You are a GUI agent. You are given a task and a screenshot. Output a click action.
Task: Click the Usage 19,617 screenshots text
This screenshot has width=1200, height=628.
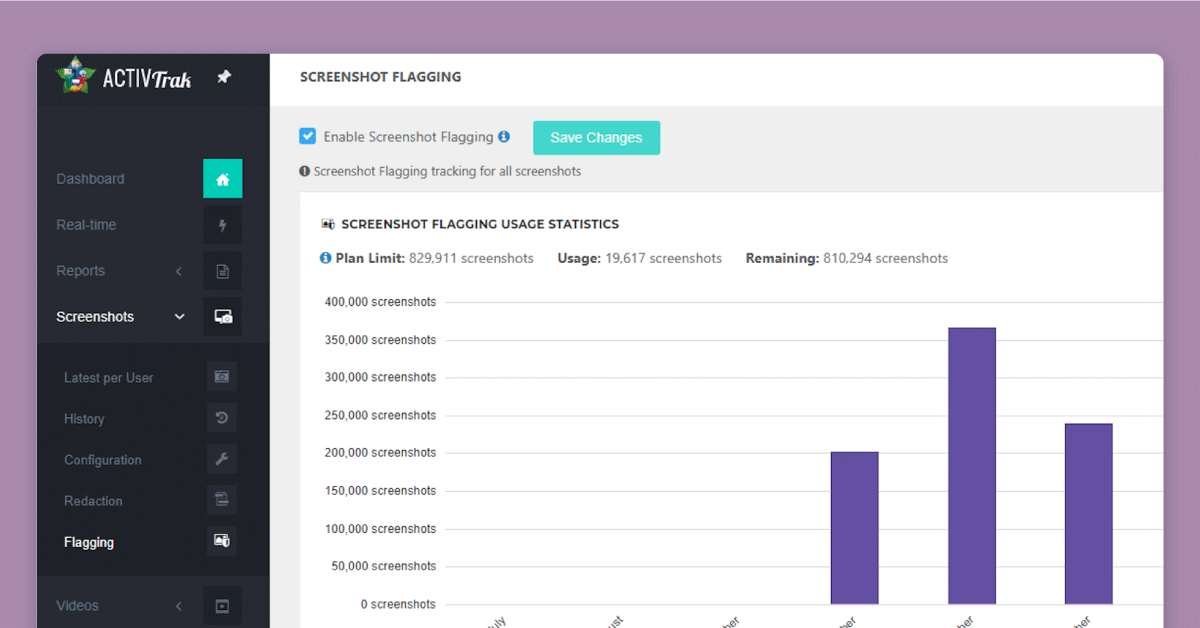[640, 258]
